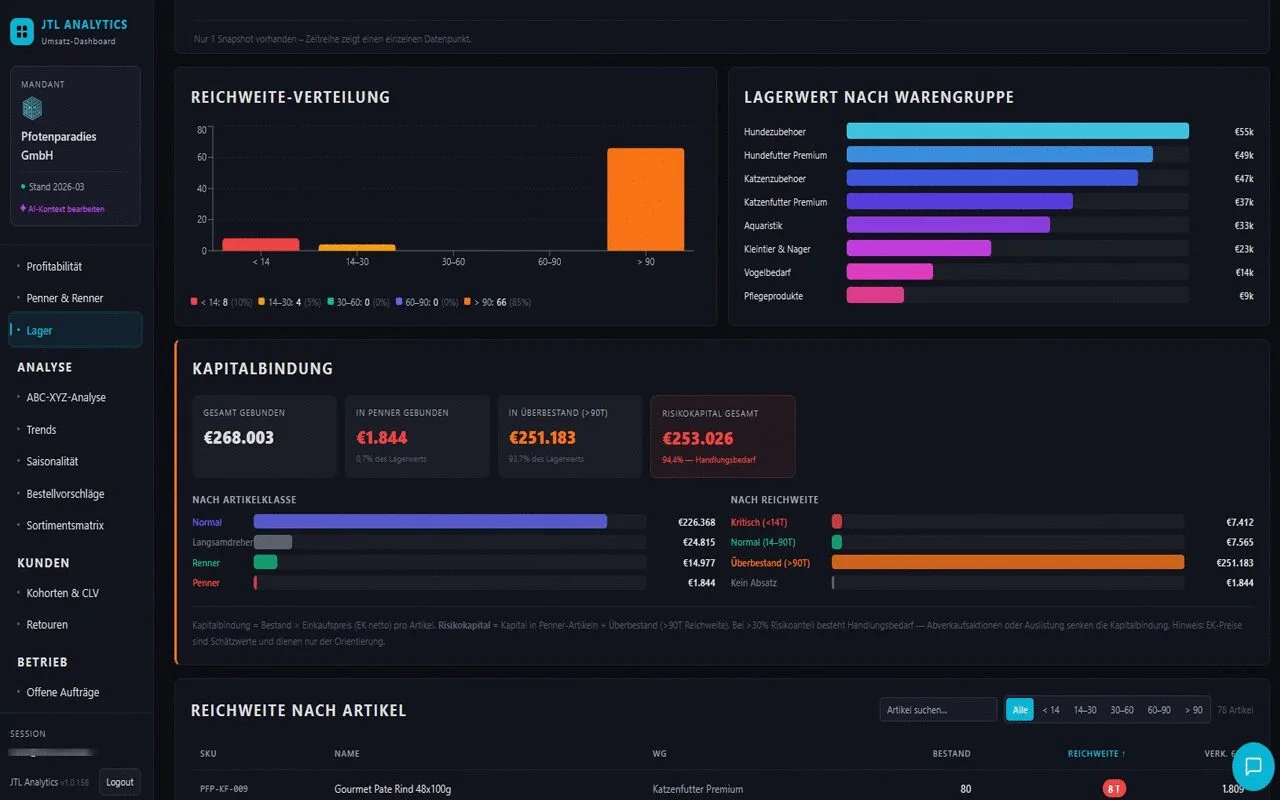Viewport: 1280px width, 800px height.
Task: Click the Pfotenparadies cube mandant icon
Action: click(x=32, y=109)
